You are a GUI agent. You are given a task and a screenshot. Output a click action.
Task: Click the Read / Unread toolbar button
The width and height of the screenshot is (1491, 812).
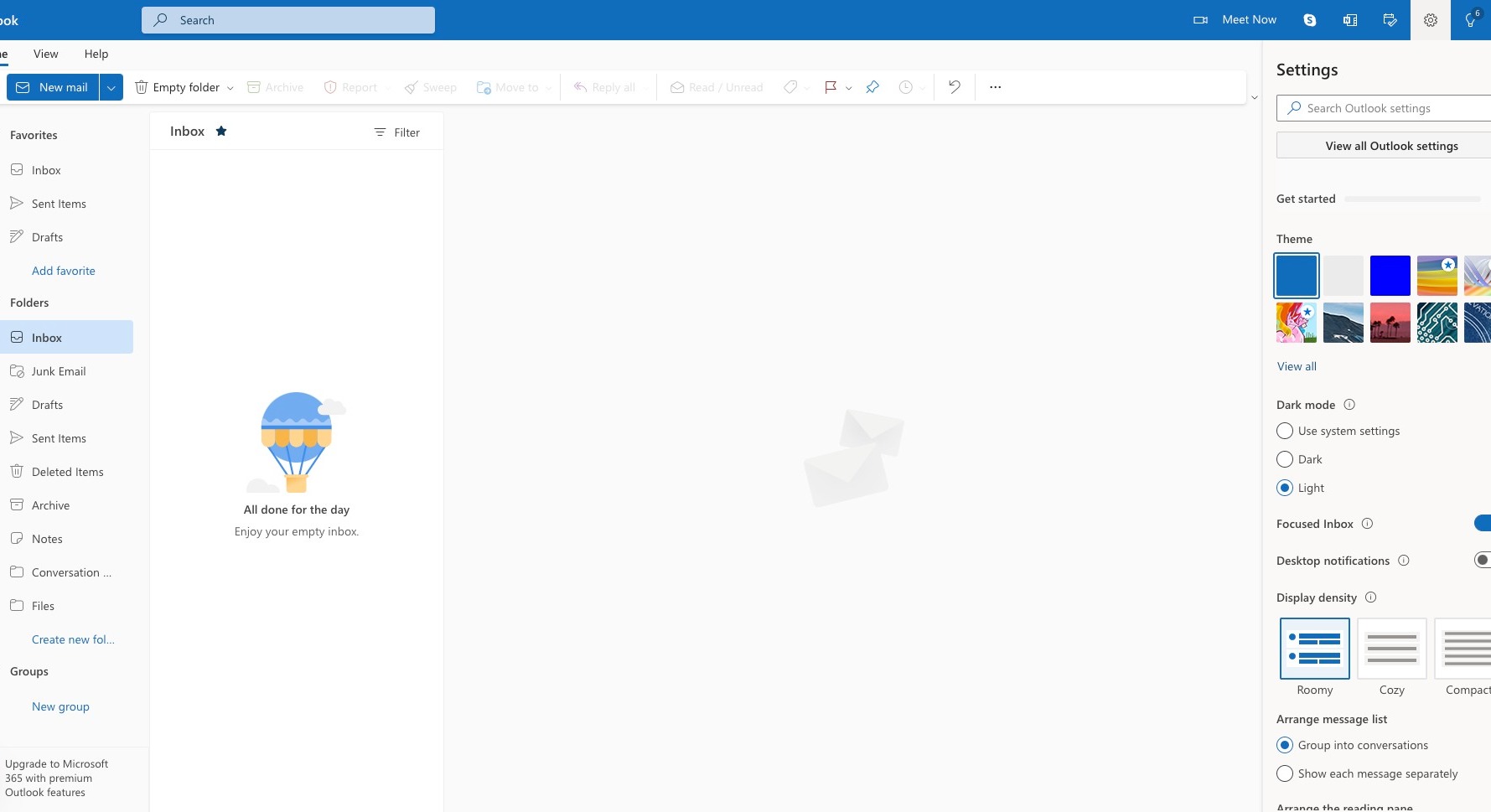coord(717,87)
